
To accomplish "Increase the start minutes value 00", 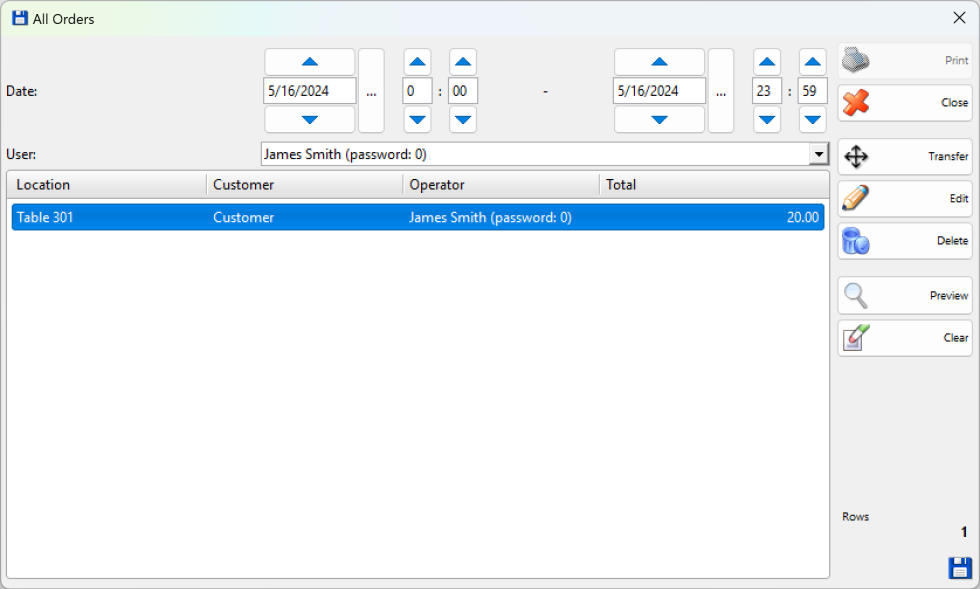I will (x=463, y=62).
